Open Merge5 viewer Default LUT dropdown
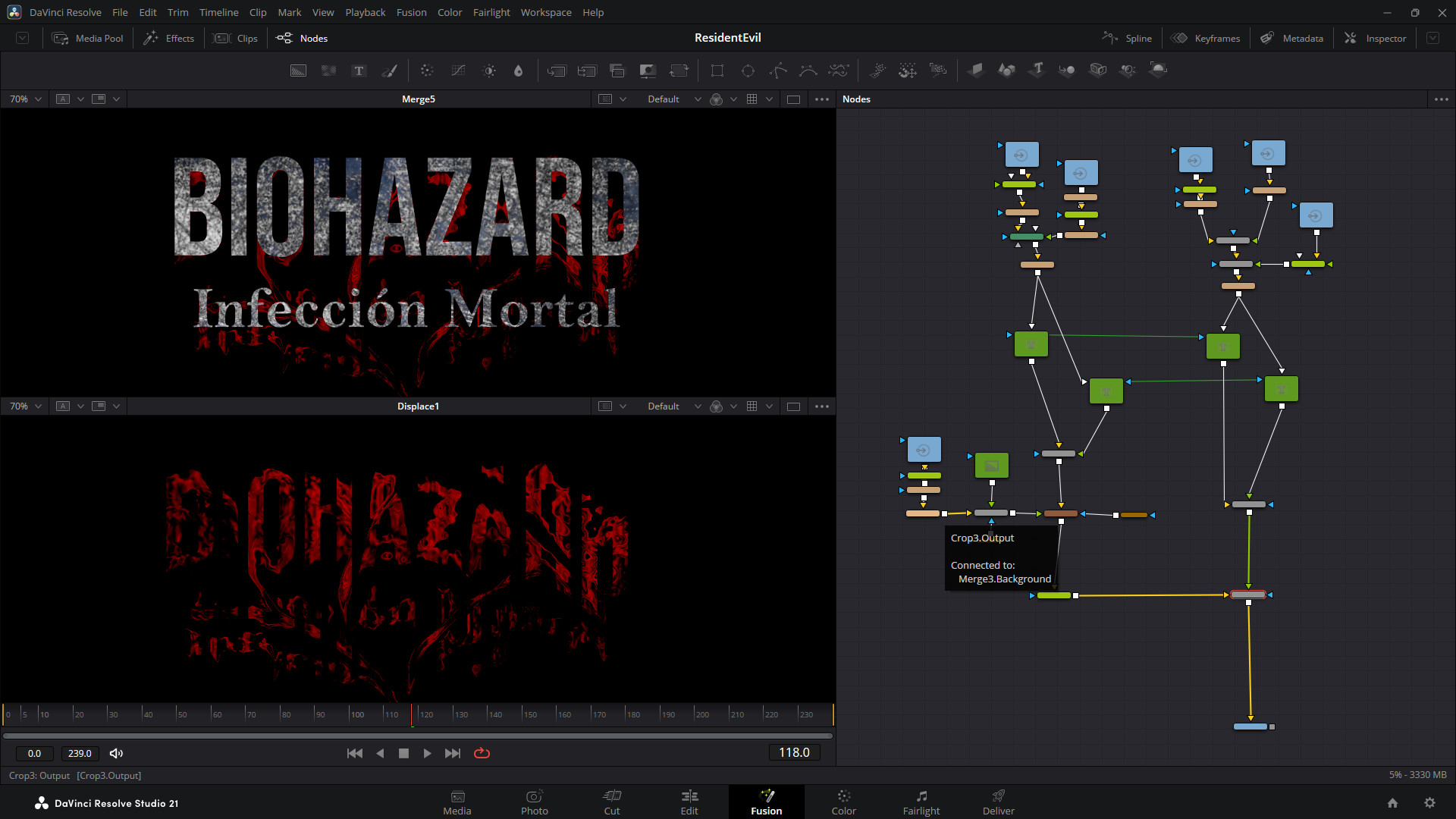Screen dimensions: 1456x819 tap(674, 99)
